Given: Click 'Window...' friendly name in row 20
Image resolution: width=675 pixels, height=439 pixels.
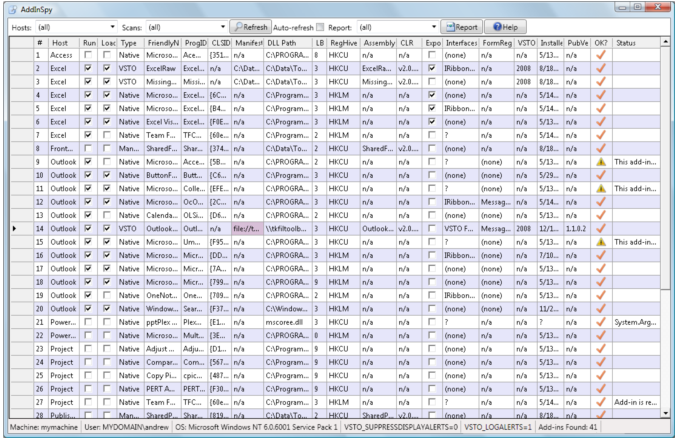Looking at the screenshot, I should pos(162,309).
